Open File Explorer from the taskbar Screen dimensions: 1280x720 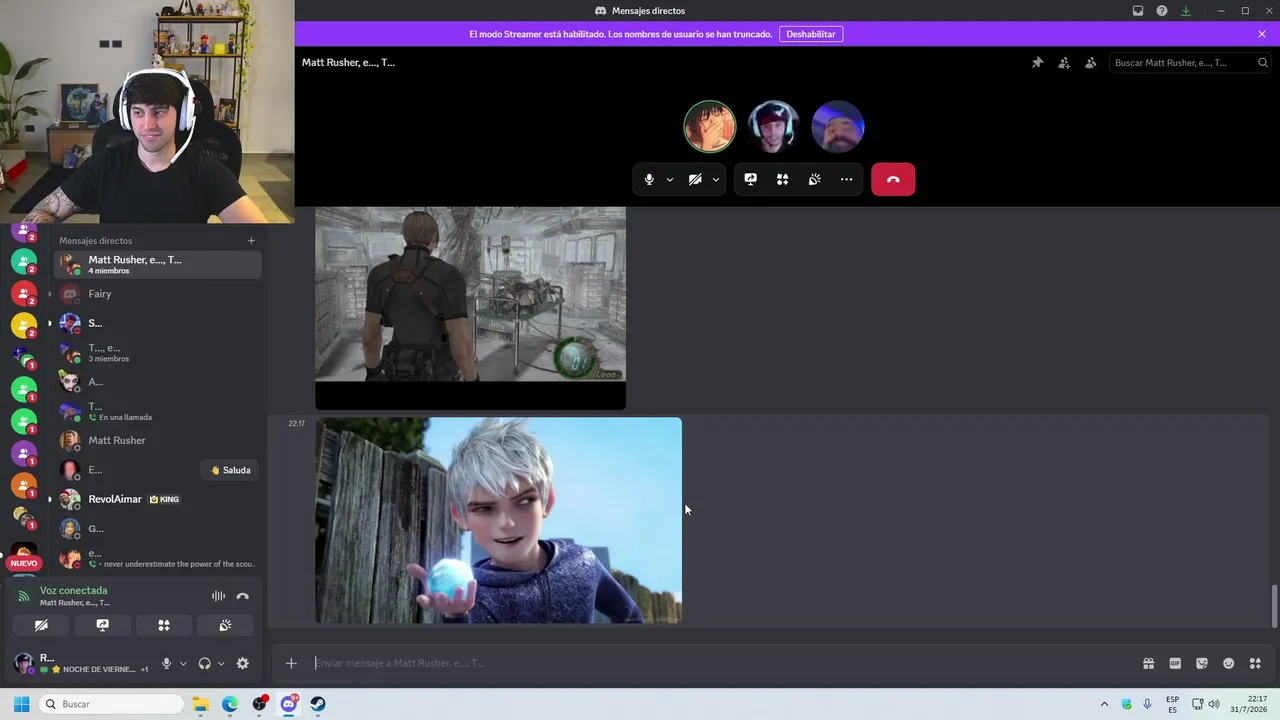[201, 704]
